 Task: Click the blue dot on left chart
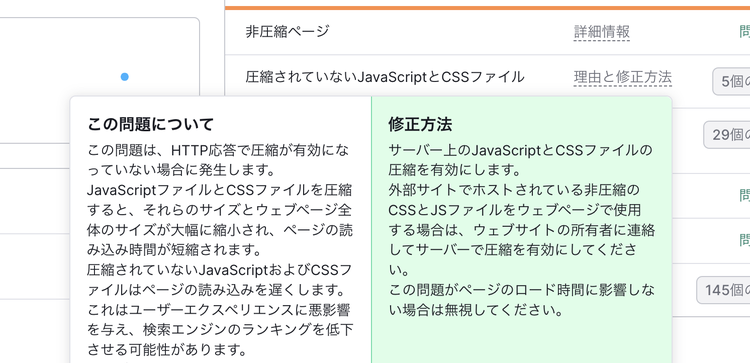click(124, 77)
